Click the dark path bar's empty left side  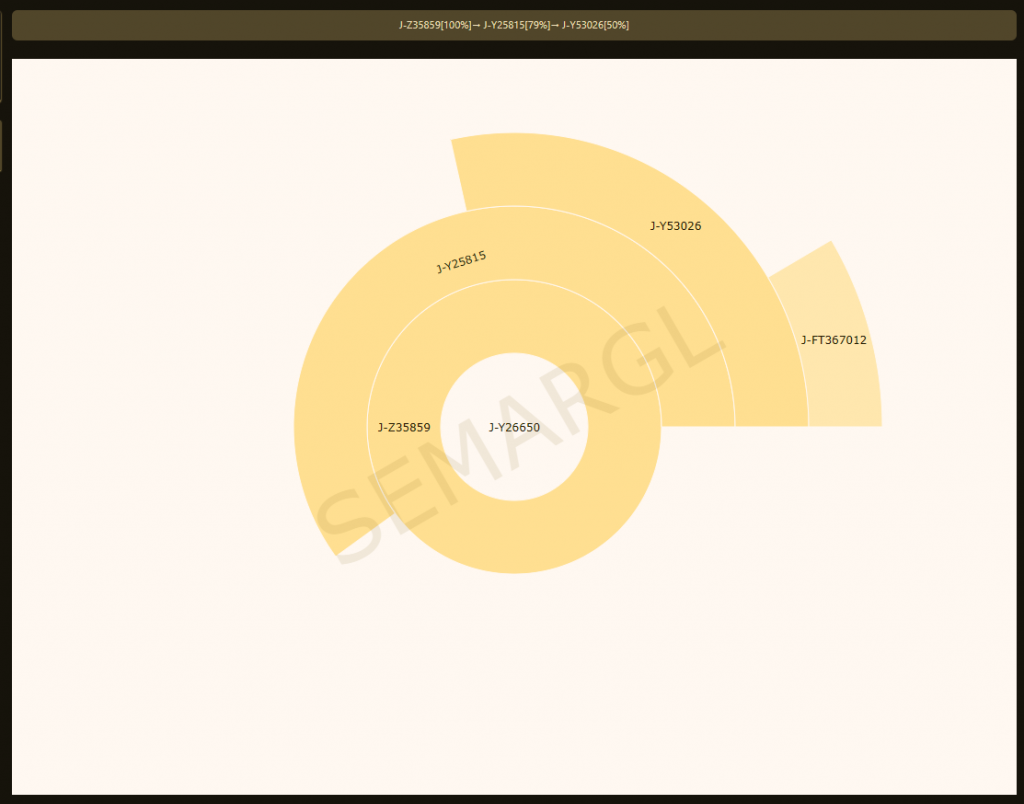coord(150,25)
